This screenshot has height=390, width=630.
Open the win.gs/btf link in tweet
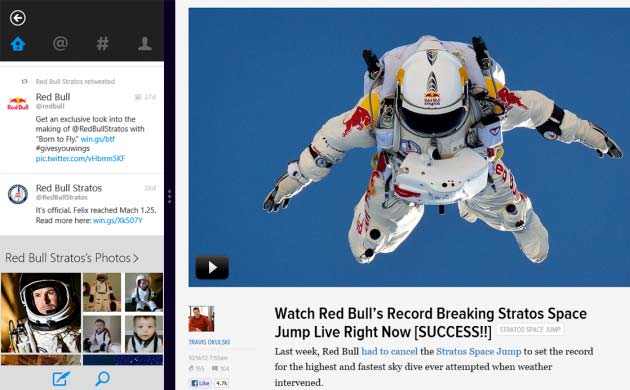click(98, 139)
